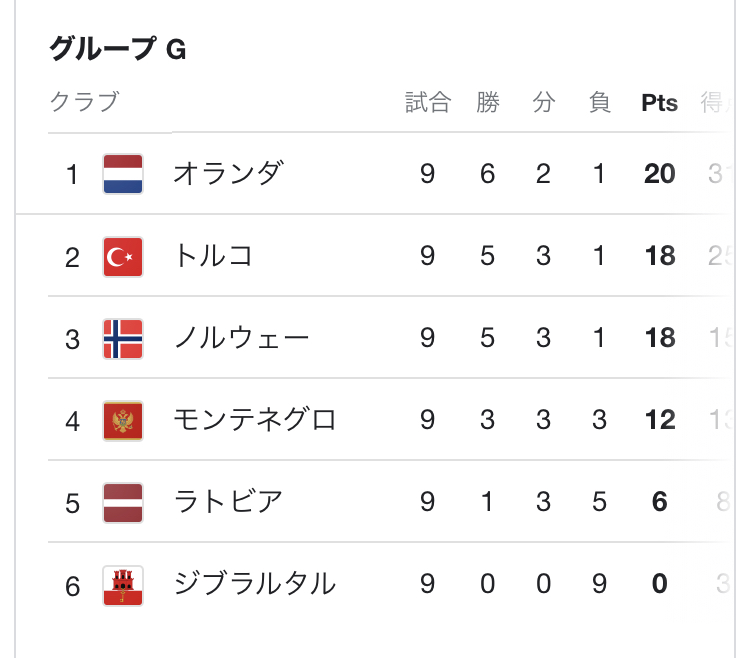The height and width of the screenshot is (658, 750).
Task: Click the Turkey flag icon
Action: 123,257
